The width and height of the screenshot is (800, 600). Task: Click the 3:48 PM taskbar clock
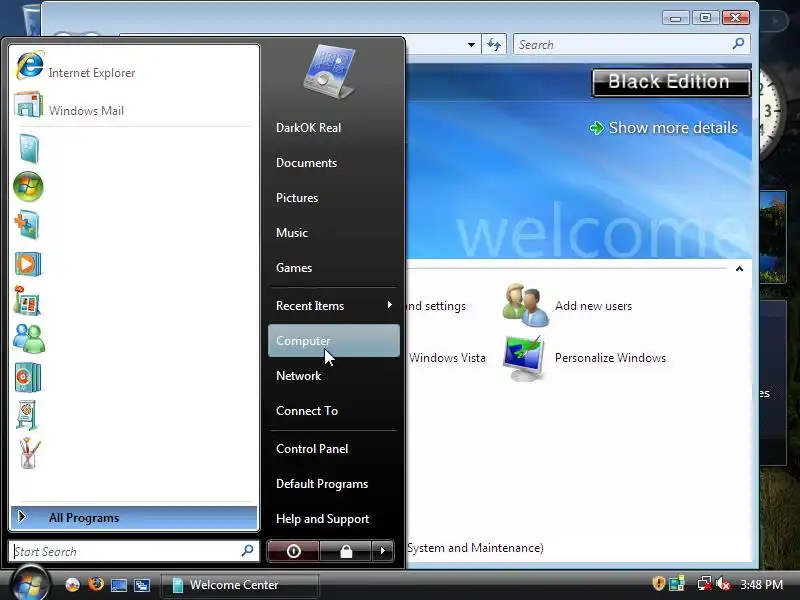[x=761, y=584]
